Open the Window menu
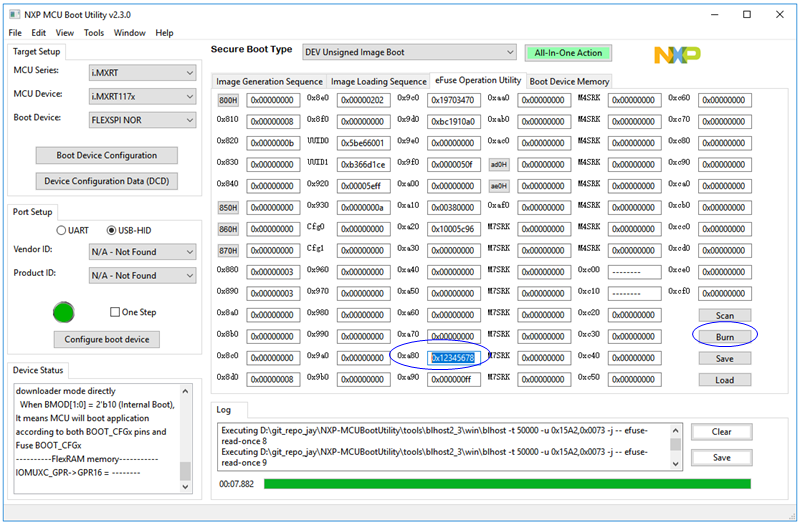 (x=129, y=33)
